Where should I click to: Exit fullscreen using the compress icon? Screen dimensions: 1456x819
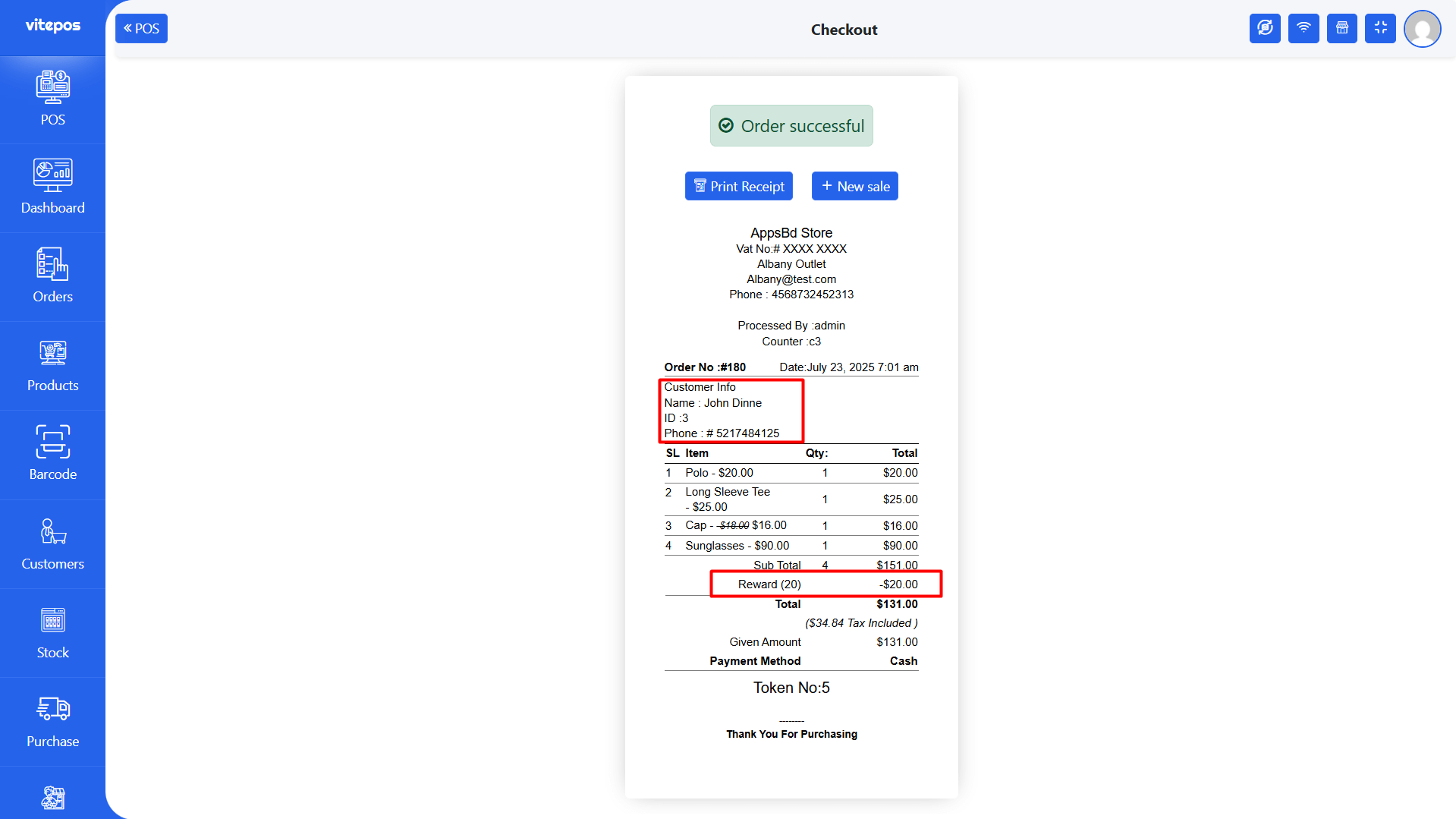pyautogui.click(x=1380, y=29)
